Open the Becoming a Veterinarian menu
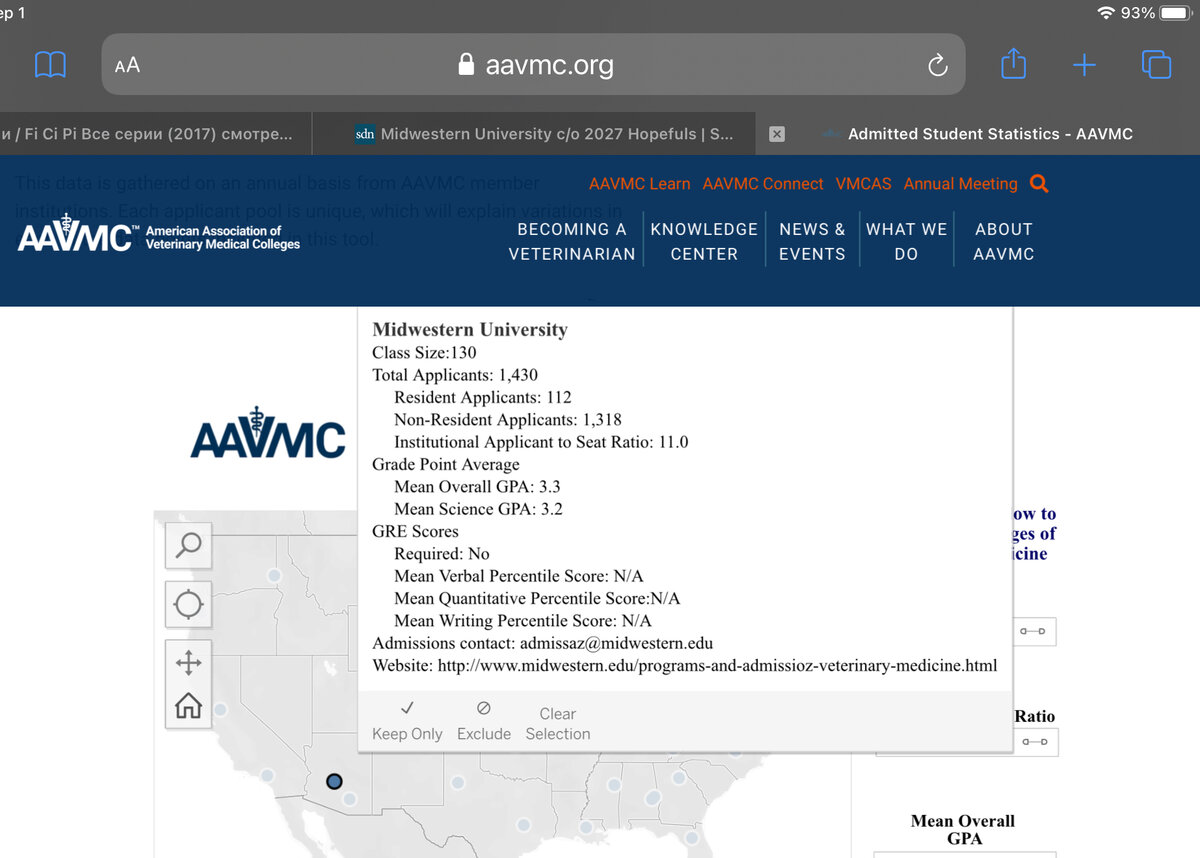Image resolution: width=1200 pixels, height=858 pixels. (x=572, y=241)
